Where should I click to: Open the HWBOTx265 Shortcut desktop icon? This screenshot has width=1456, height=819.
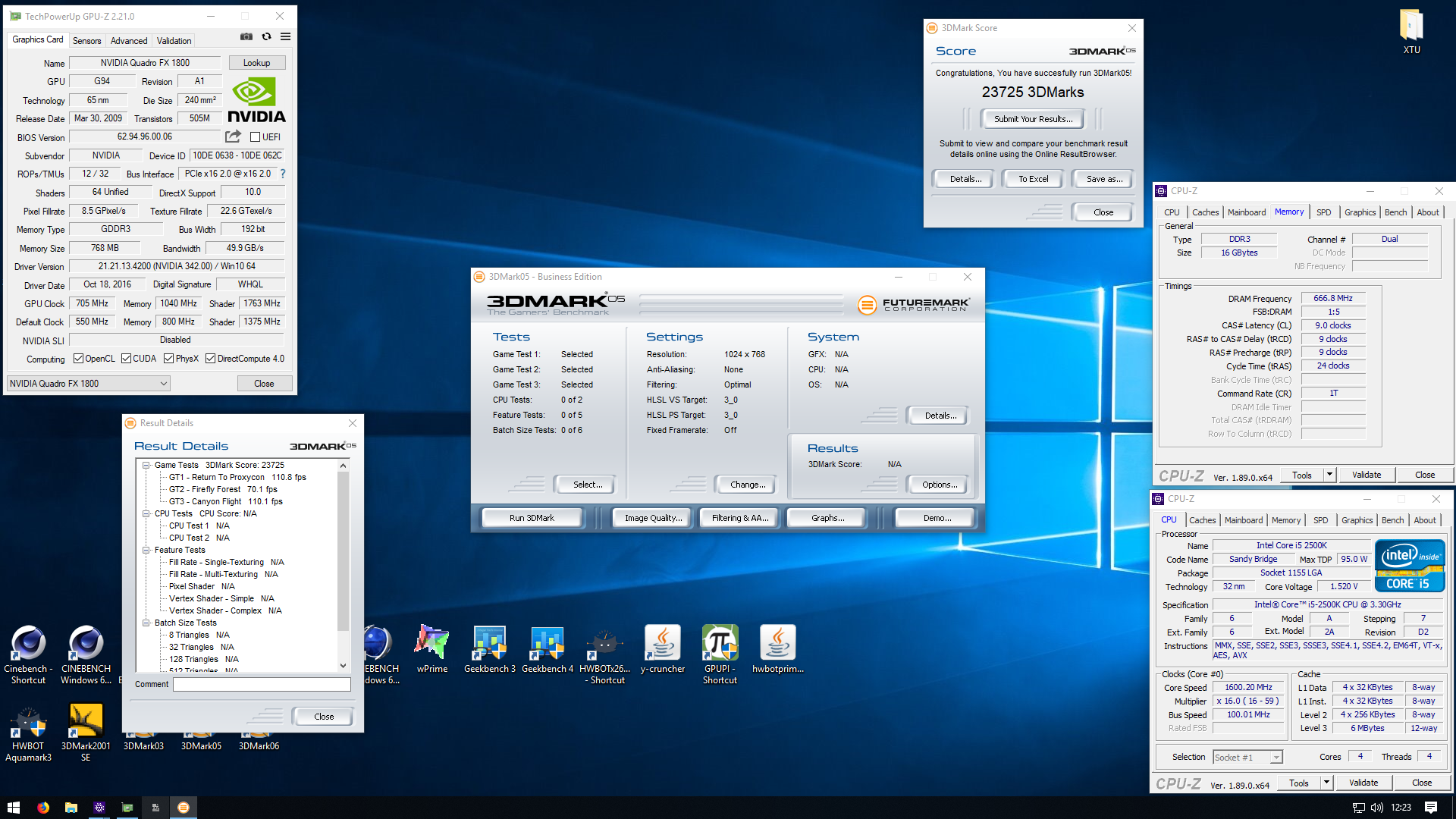(605, 655)
